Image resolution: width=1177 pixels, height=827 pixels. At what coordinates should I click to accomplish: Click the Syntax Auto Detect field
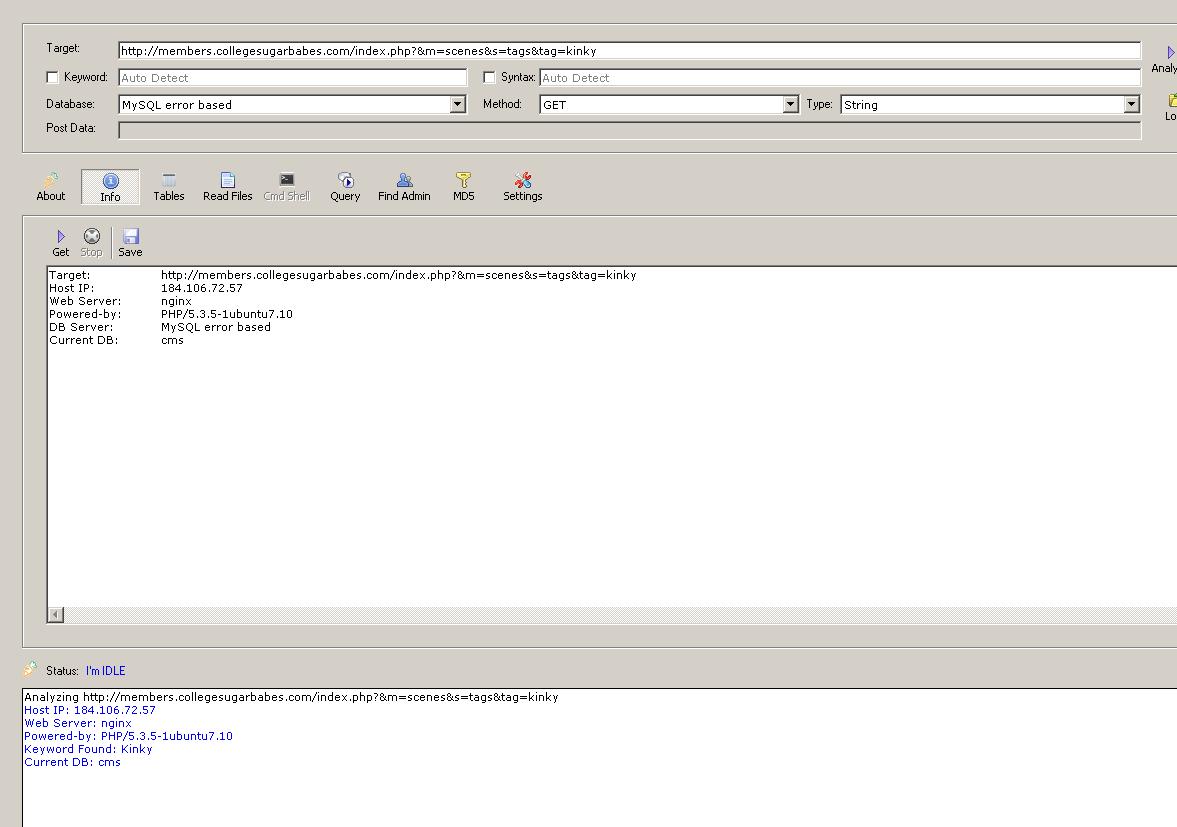coord(840,77)
